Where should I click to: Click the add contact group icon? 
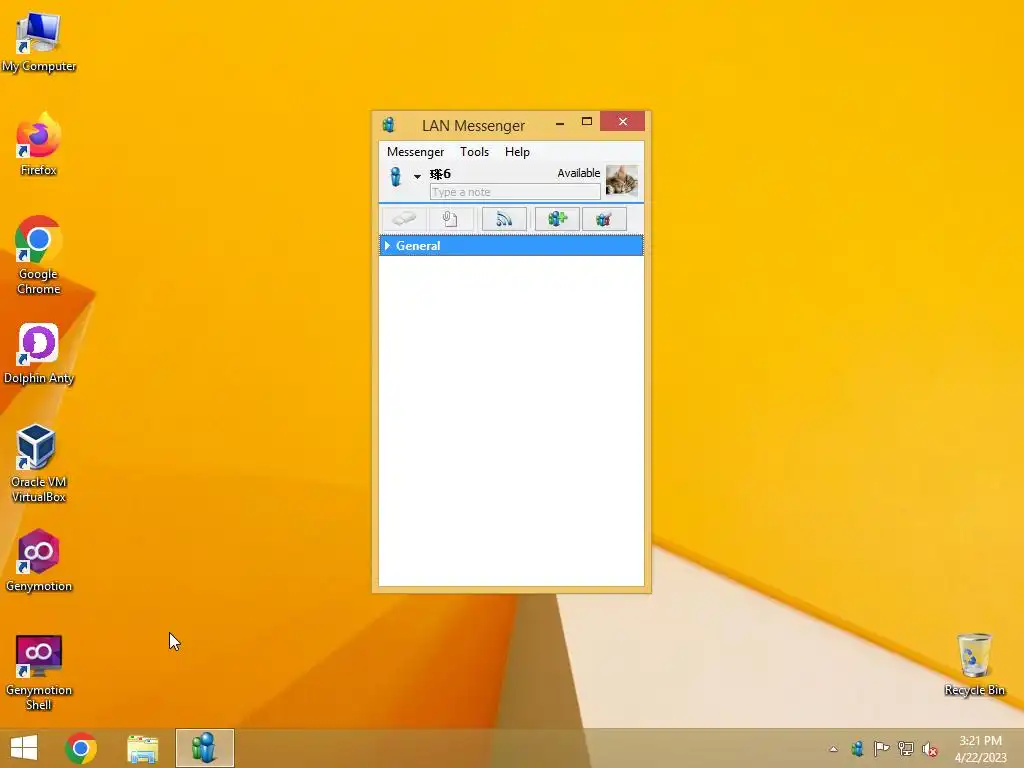coord(557,219)
